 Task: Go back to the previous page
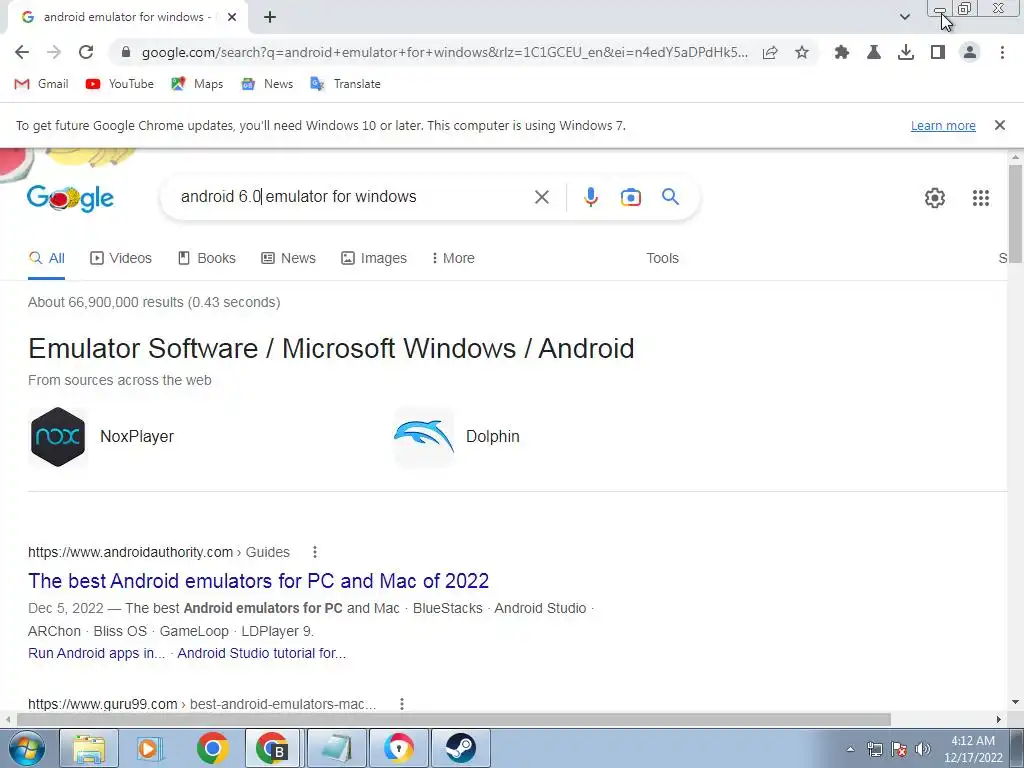tap(22, 52)
